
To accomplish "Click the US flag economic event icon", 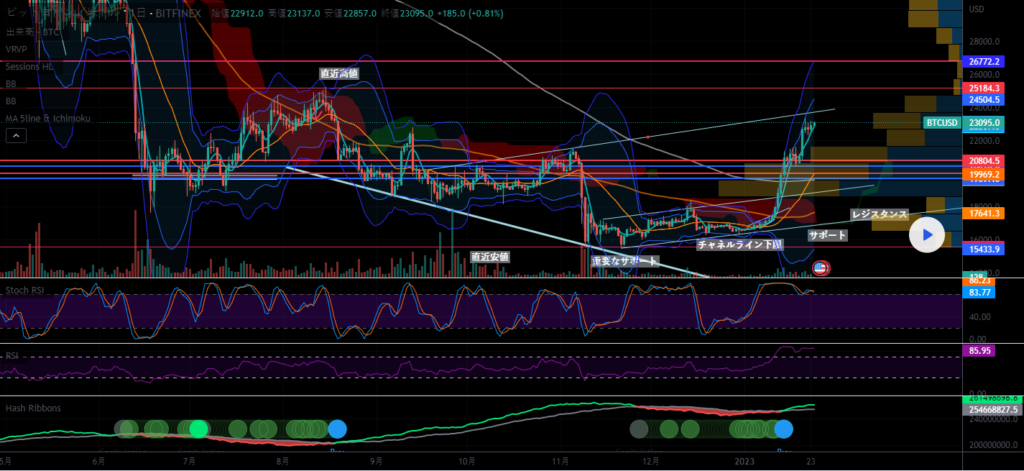I will click(x=820, y=267).
